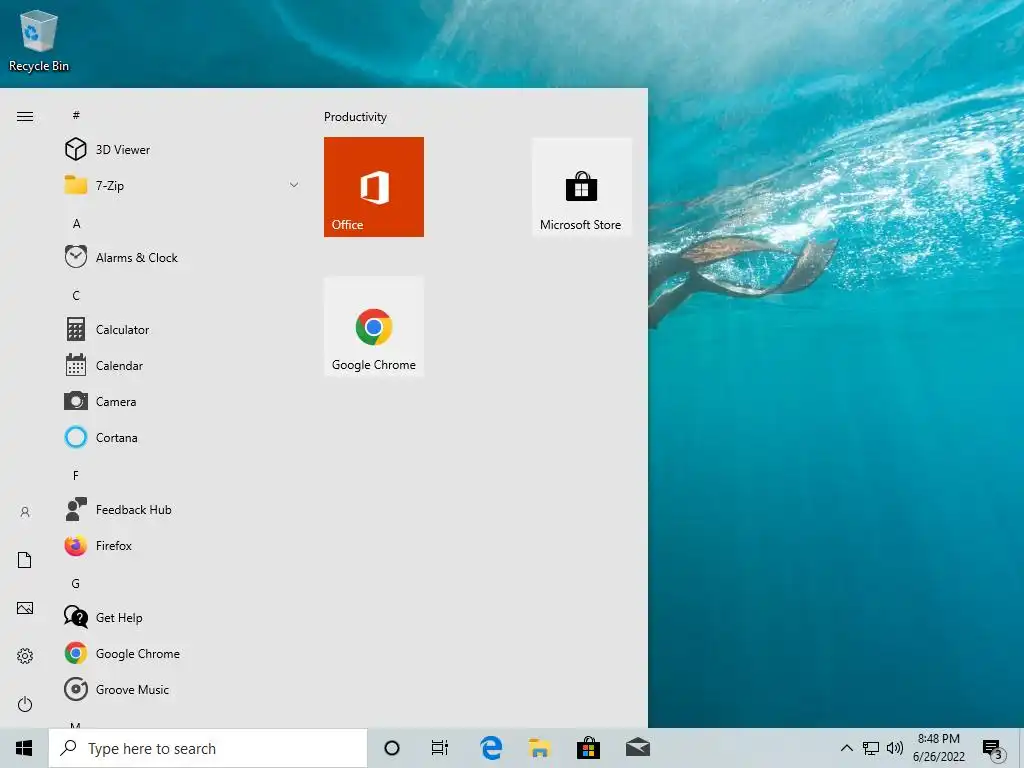Click the C letter heading

click(76, 296)
